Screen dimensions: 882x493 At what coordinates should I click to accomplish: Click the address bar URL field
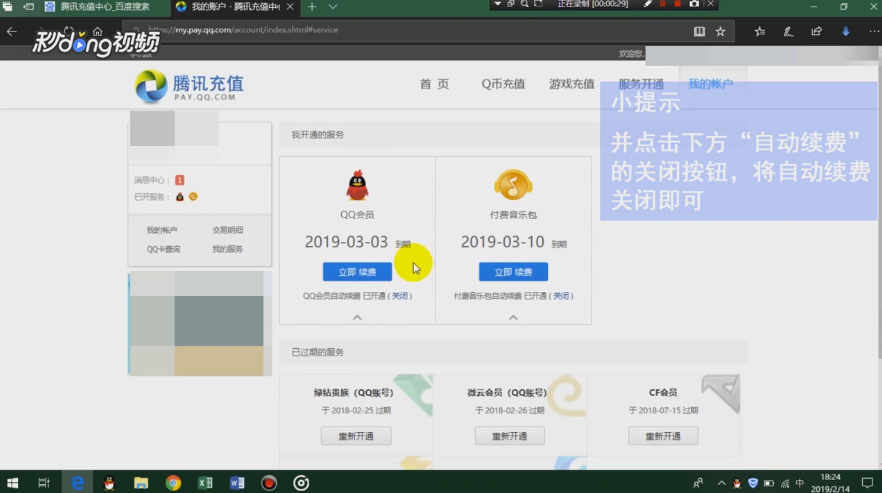tap(405, 30)
